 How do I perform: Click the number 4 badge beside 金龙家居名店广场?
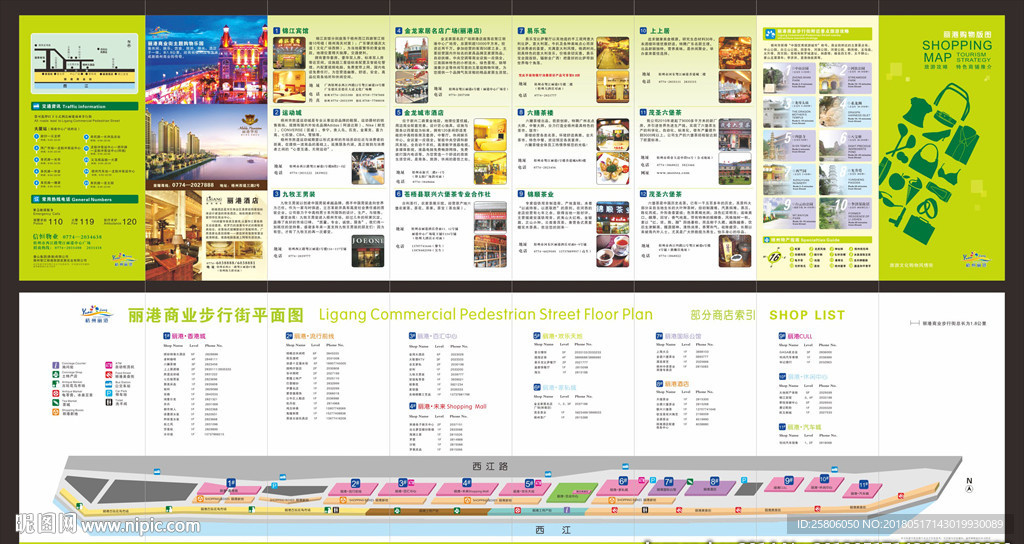point(399,31)
